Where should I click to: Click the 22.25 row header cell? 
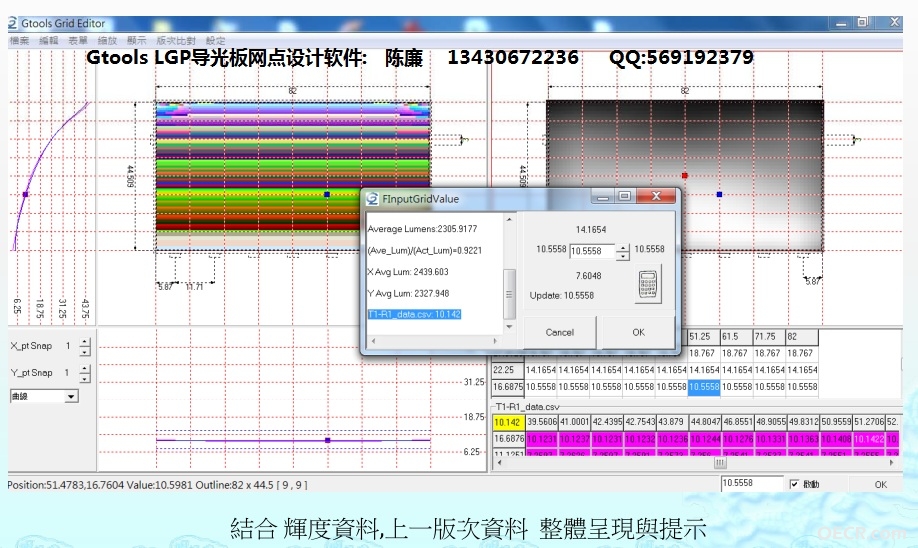pos(508,370)
